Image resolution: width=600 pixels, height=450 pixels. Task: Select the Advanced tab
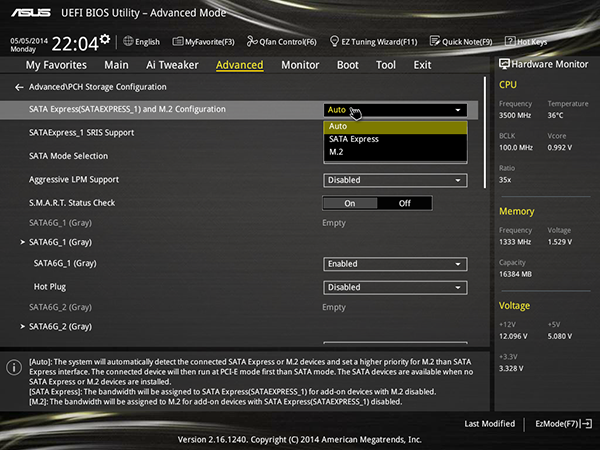240,65
